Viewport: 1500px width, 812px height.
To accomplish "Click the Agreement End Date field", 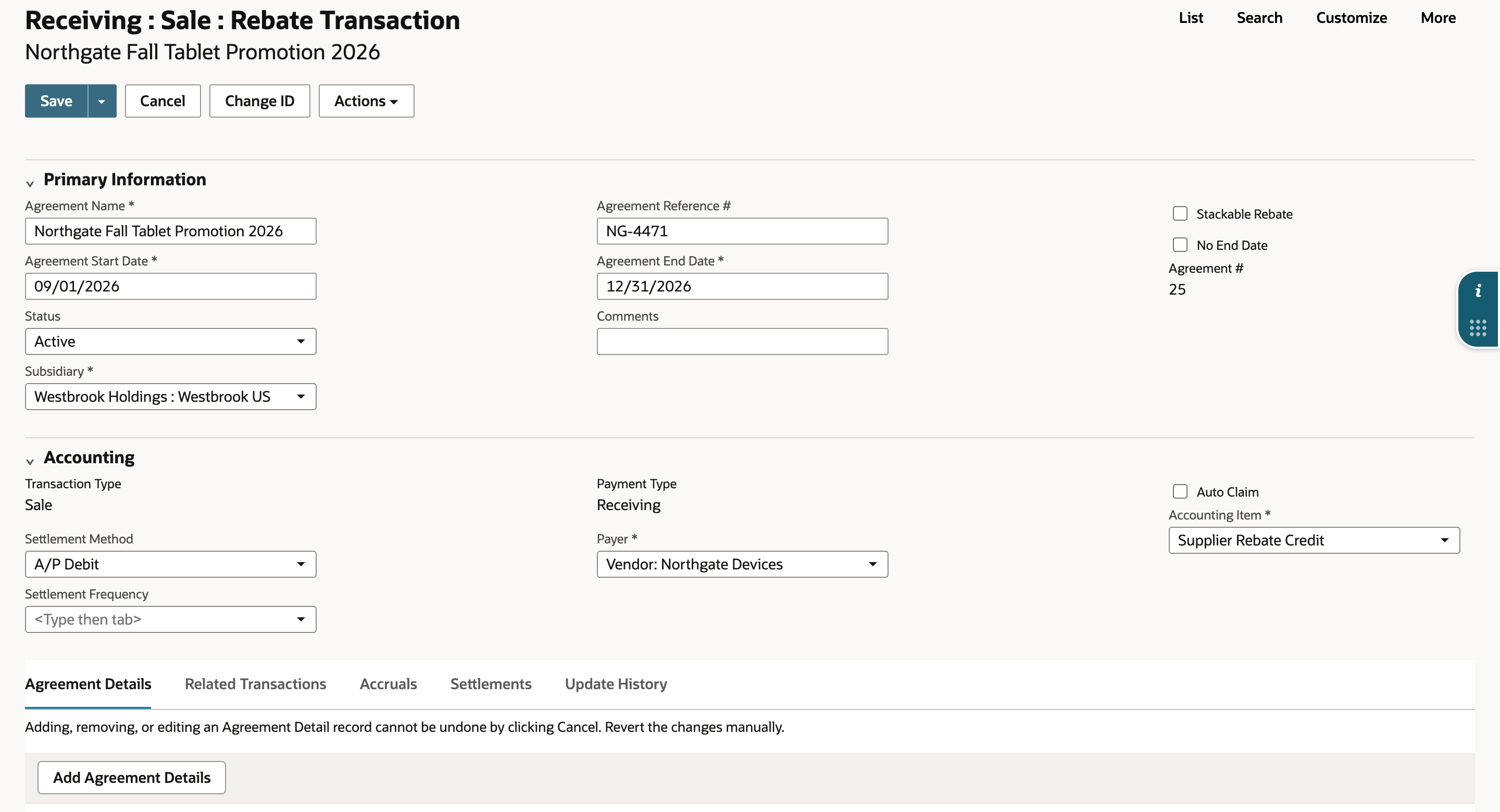I will point(742,287).
